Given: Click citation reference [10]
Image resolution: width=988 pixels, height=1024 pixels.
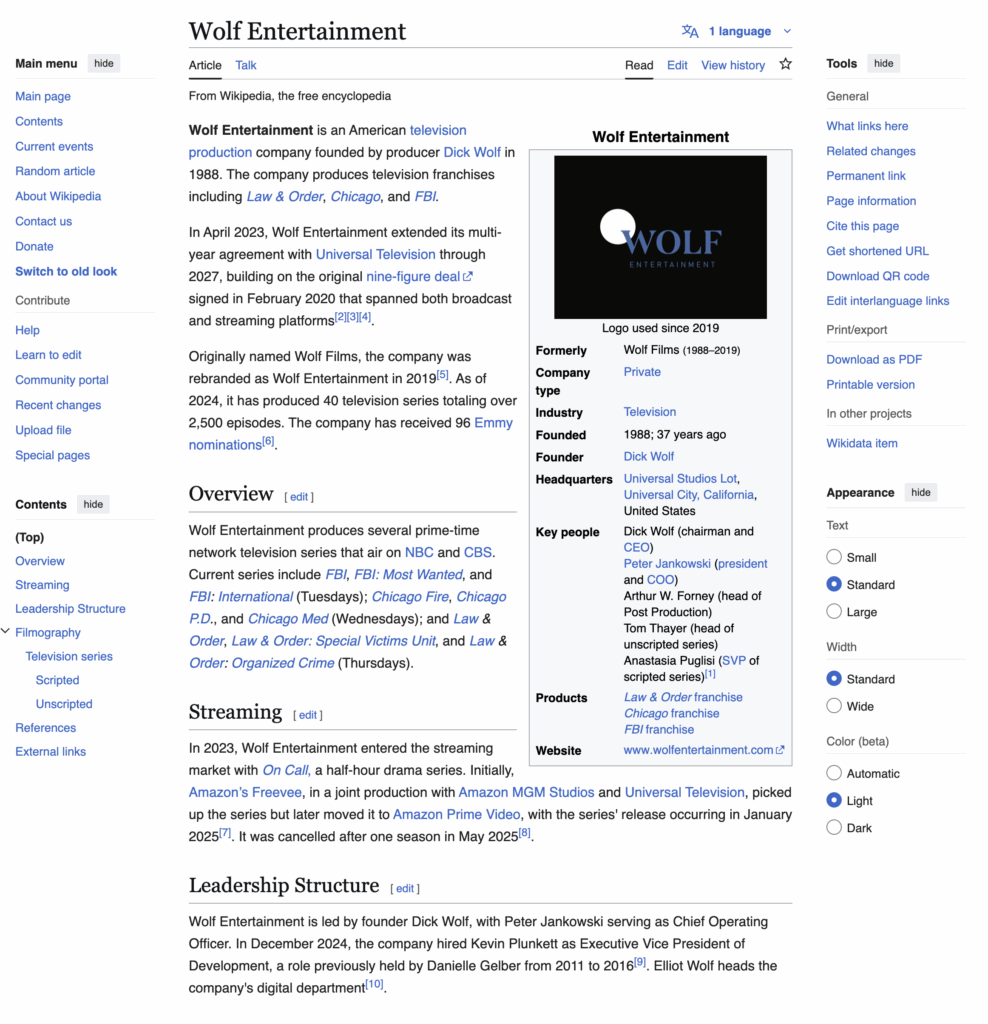Looking at the screenshot, I should [374, 984].
